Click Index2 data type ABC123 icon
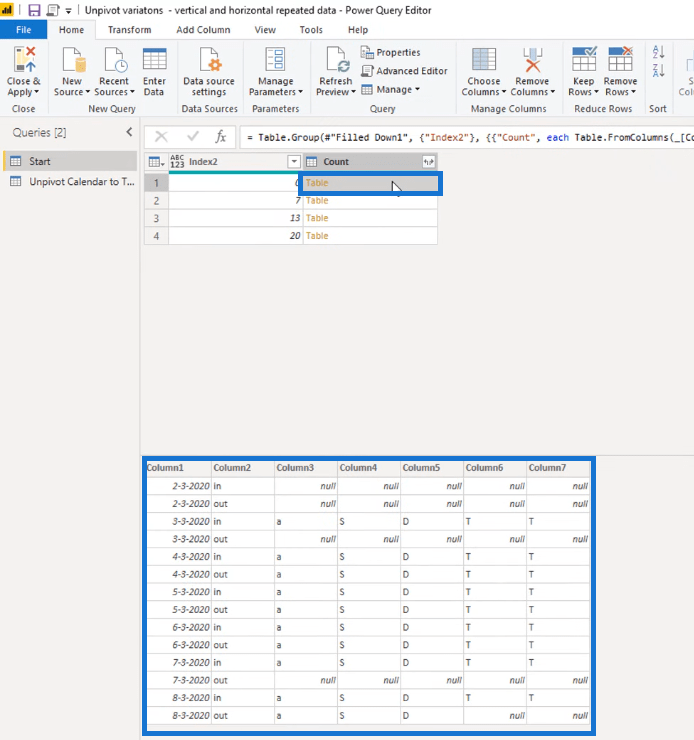 coord(177,161)
